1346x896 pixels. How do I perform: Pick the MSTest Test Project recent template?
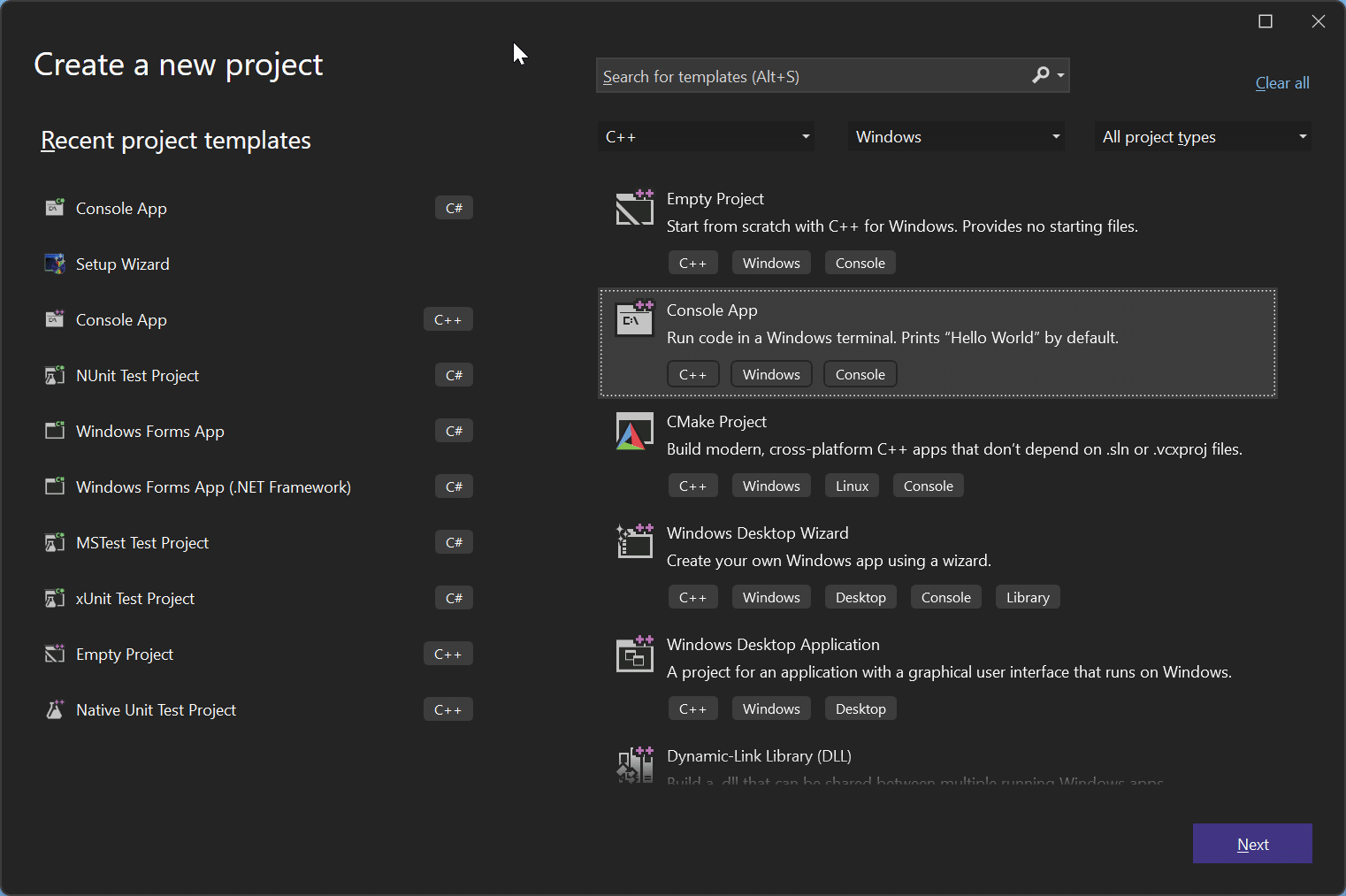click(x=142, y=542)
